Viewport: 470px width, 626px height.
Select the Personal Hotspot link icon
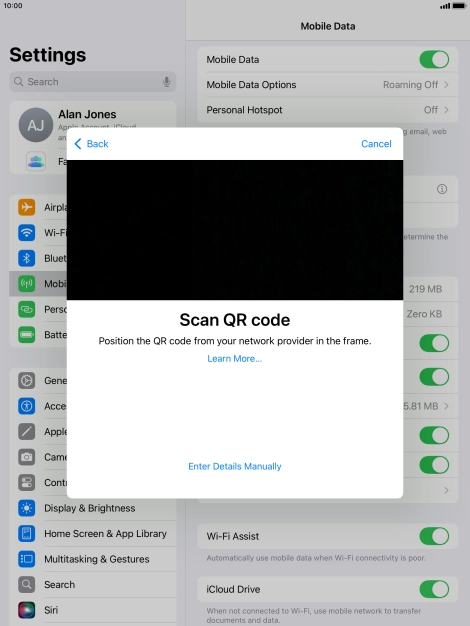(x=27, y=309)
